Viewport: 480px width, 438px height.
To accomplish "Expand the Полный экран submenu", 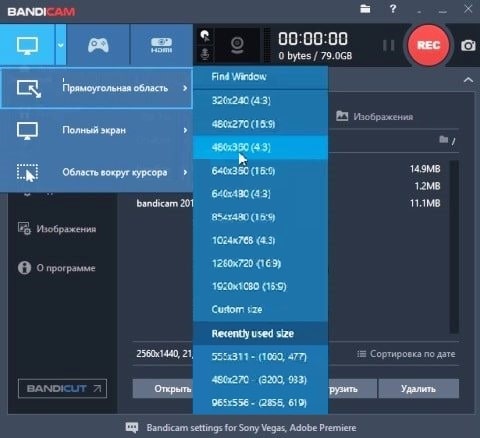I will (96, 130).
